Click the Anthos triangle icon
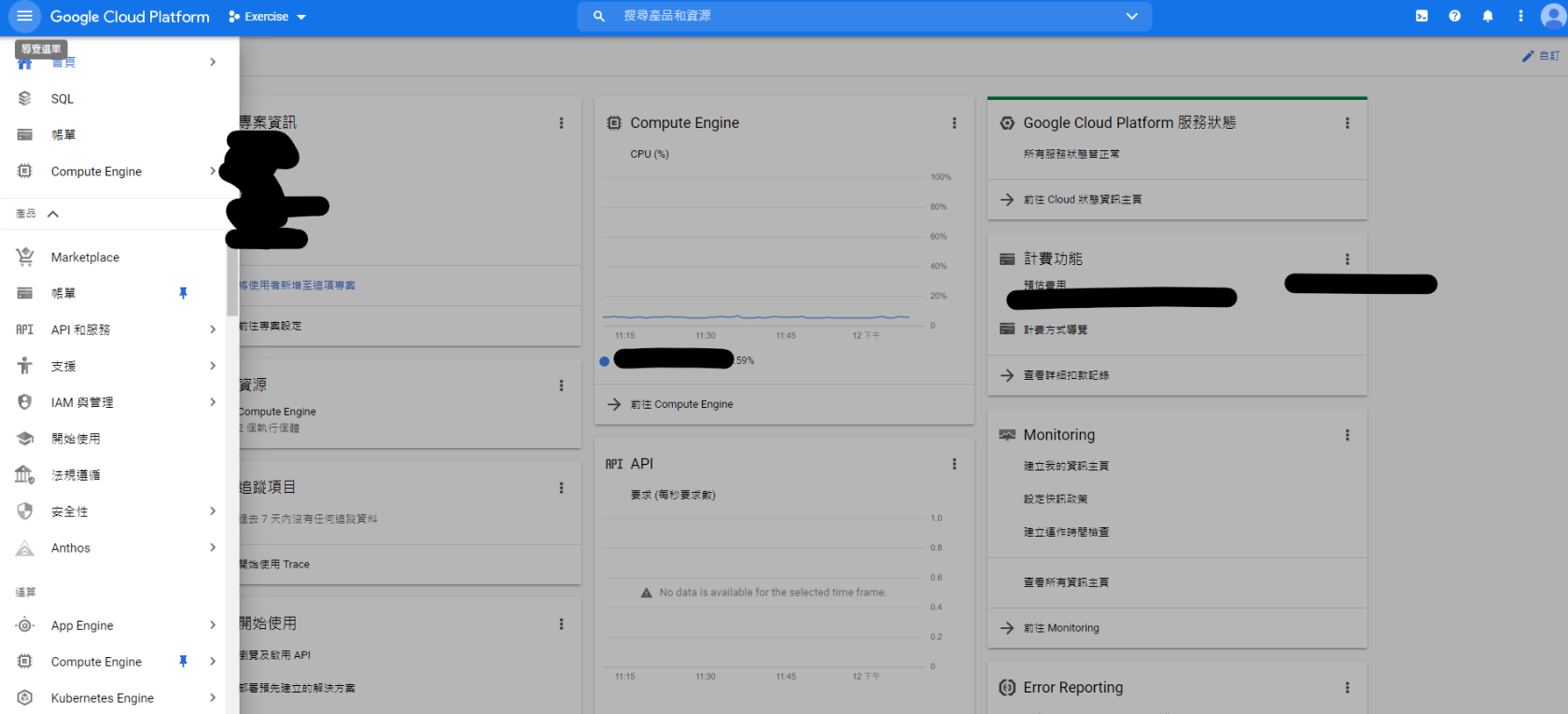 point(25,548)
